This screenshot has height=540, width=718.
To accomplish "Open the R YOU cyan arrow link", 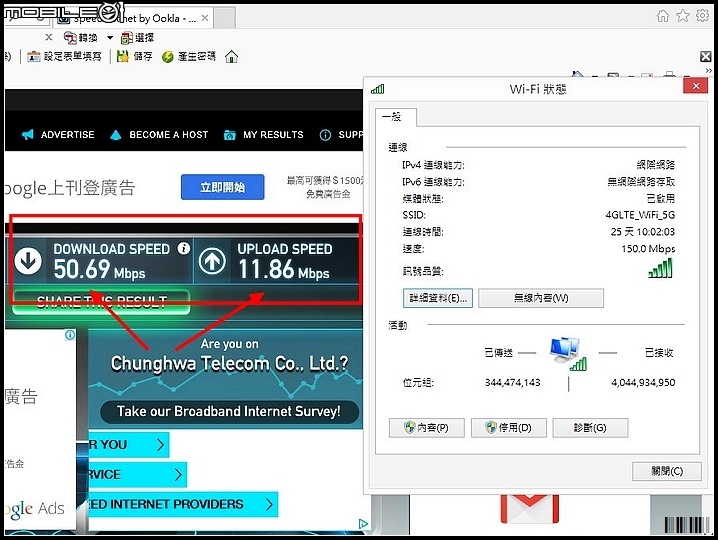I will pos(129,444).
